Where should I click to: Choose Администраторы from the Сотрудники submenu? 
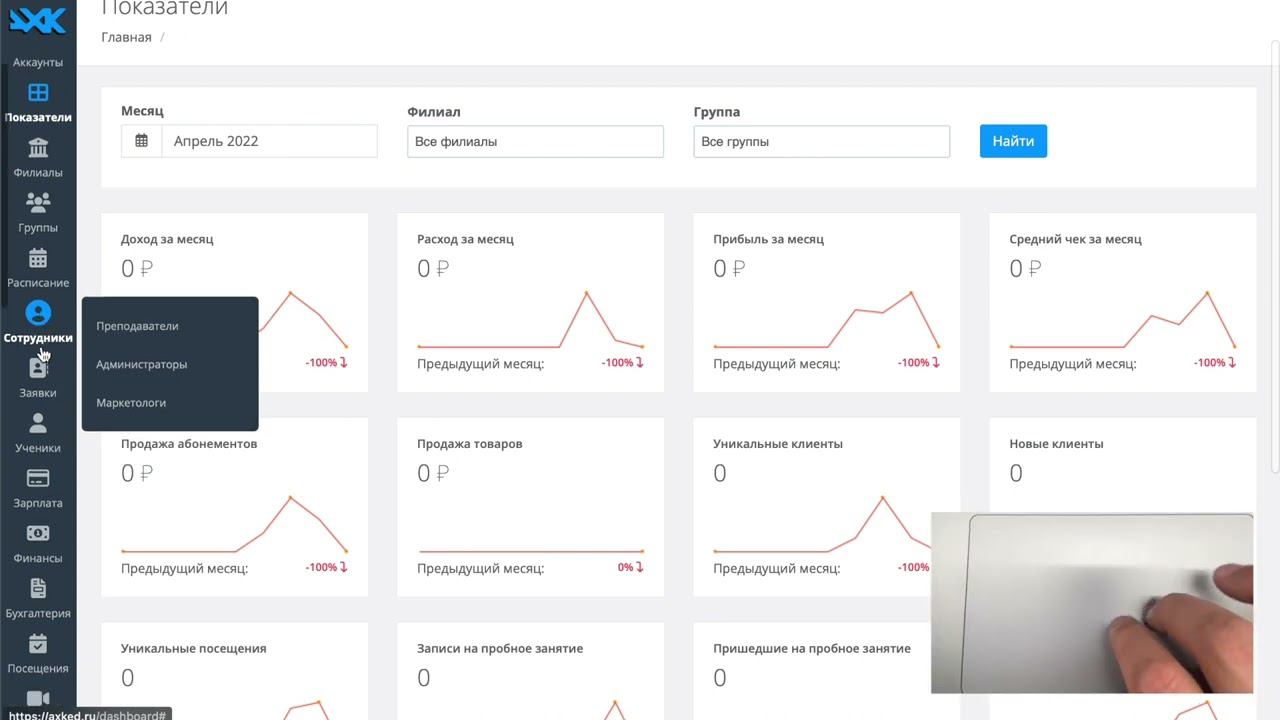coord(142,364)
